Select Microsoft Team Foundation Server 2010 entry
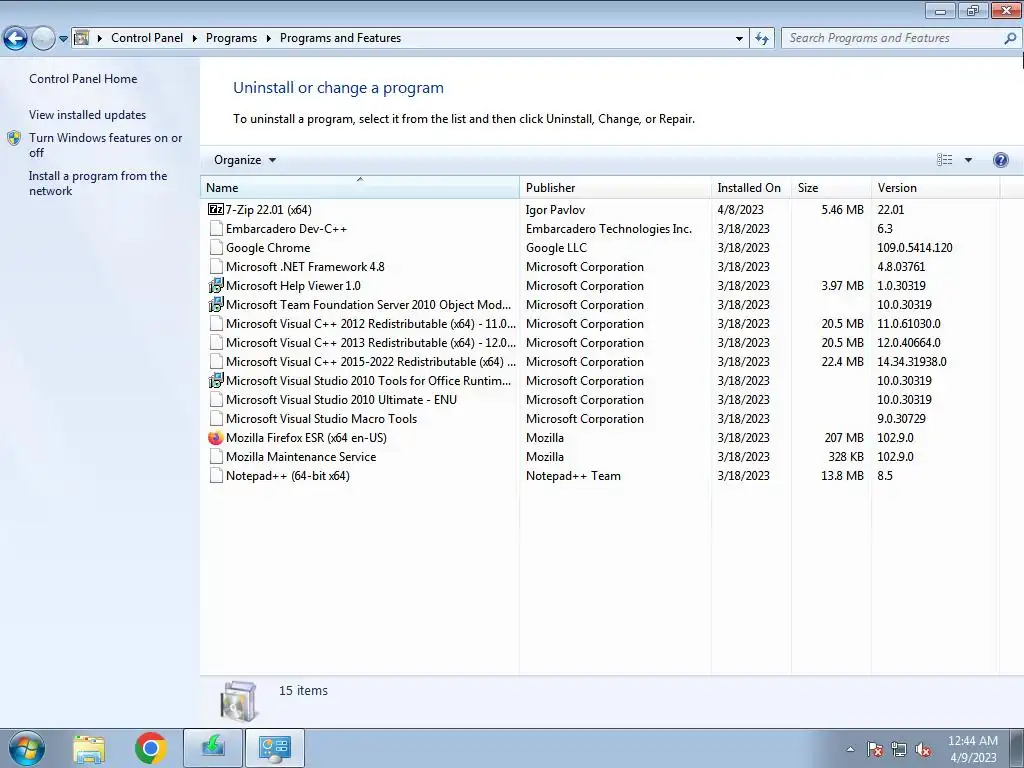The height and width of the screenshot is (768, 1024). click(x=368, y=304)
